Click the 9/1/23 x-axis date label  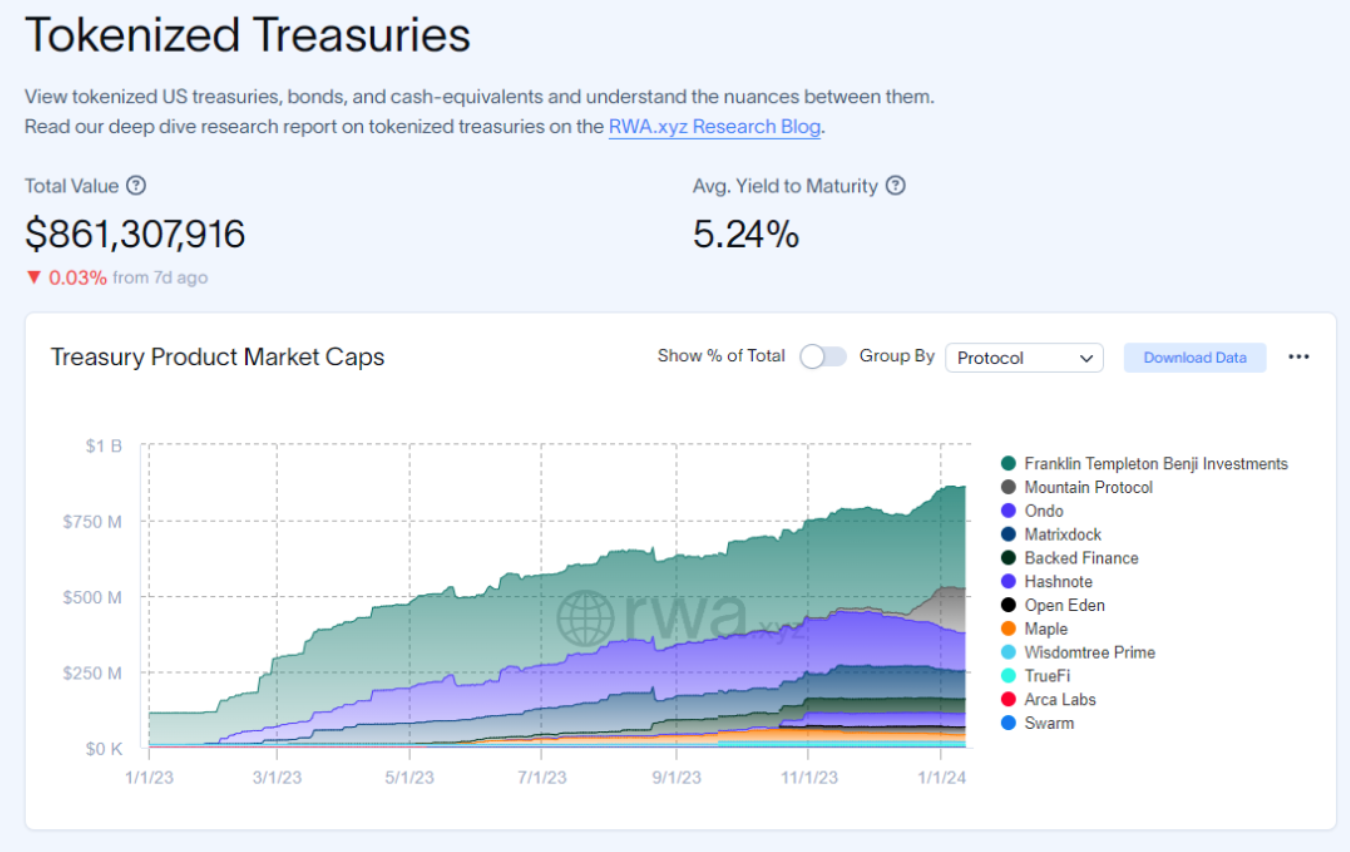(x=676, y=777)
